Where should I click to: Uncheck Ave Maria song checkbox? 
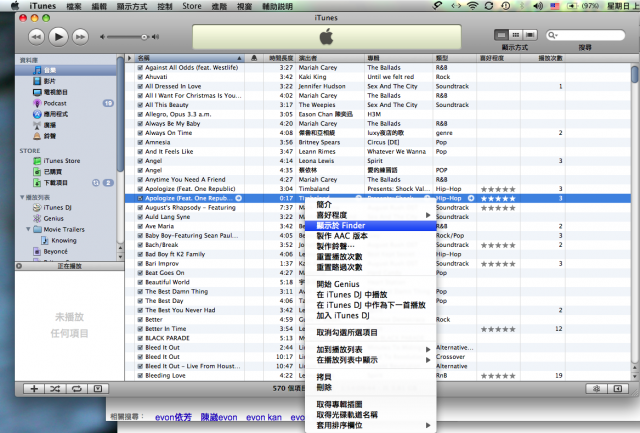point(140,226)
